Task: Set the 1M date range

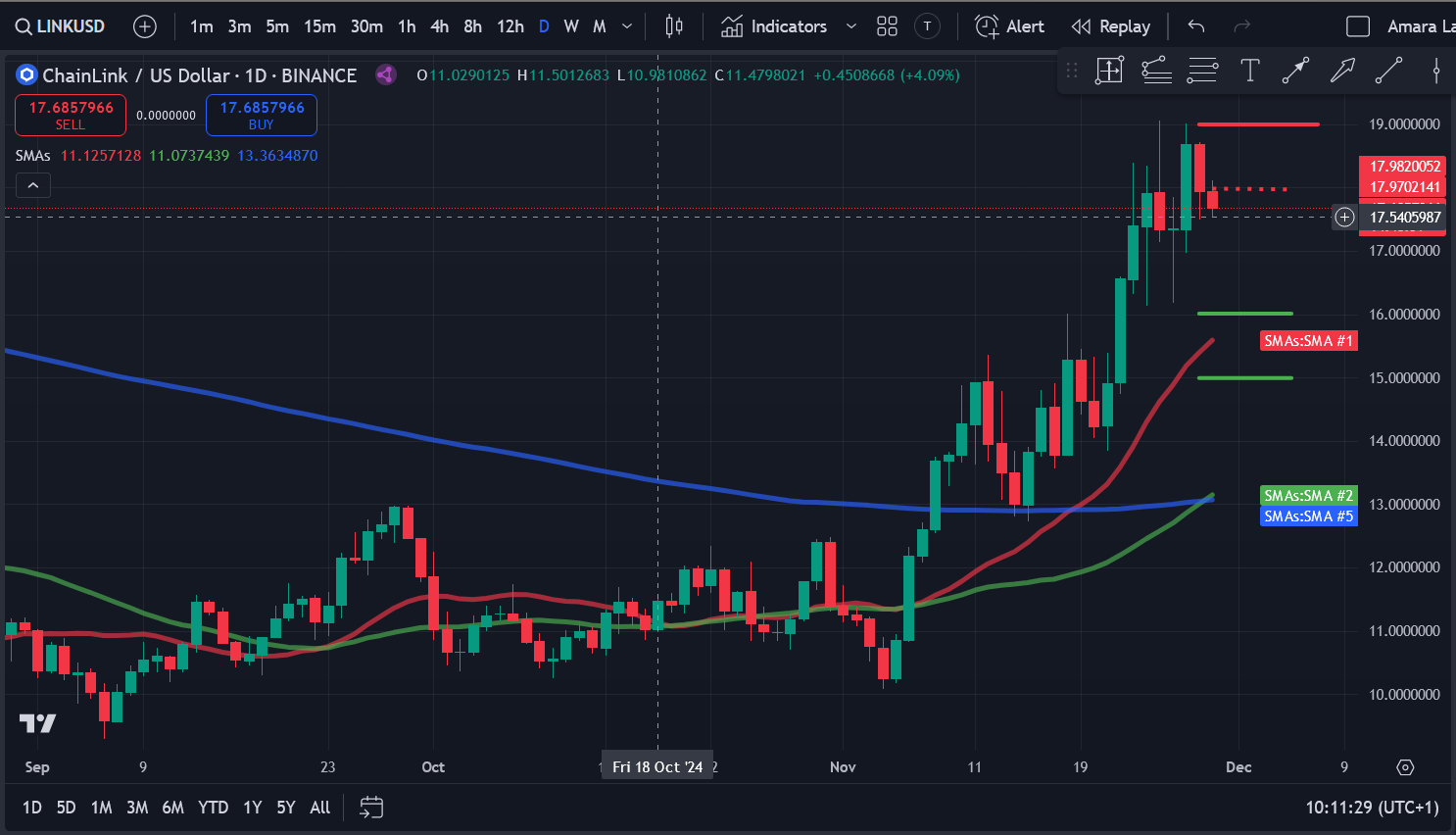Action: (101, 808)
